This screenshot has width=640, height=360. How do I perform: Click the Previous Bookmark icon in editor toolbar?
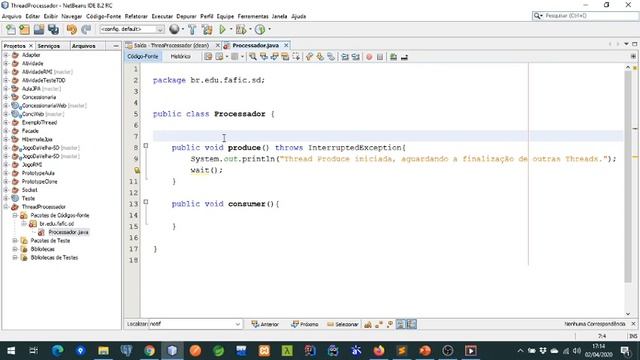309,57
